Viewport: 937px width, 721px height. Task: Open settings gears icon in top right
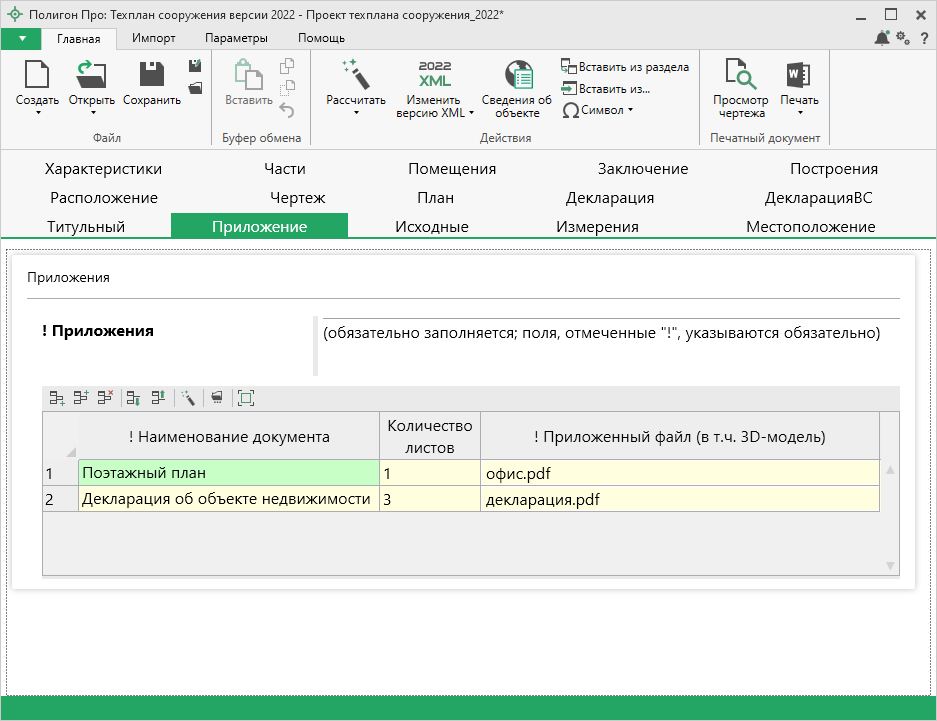(902, 38)
